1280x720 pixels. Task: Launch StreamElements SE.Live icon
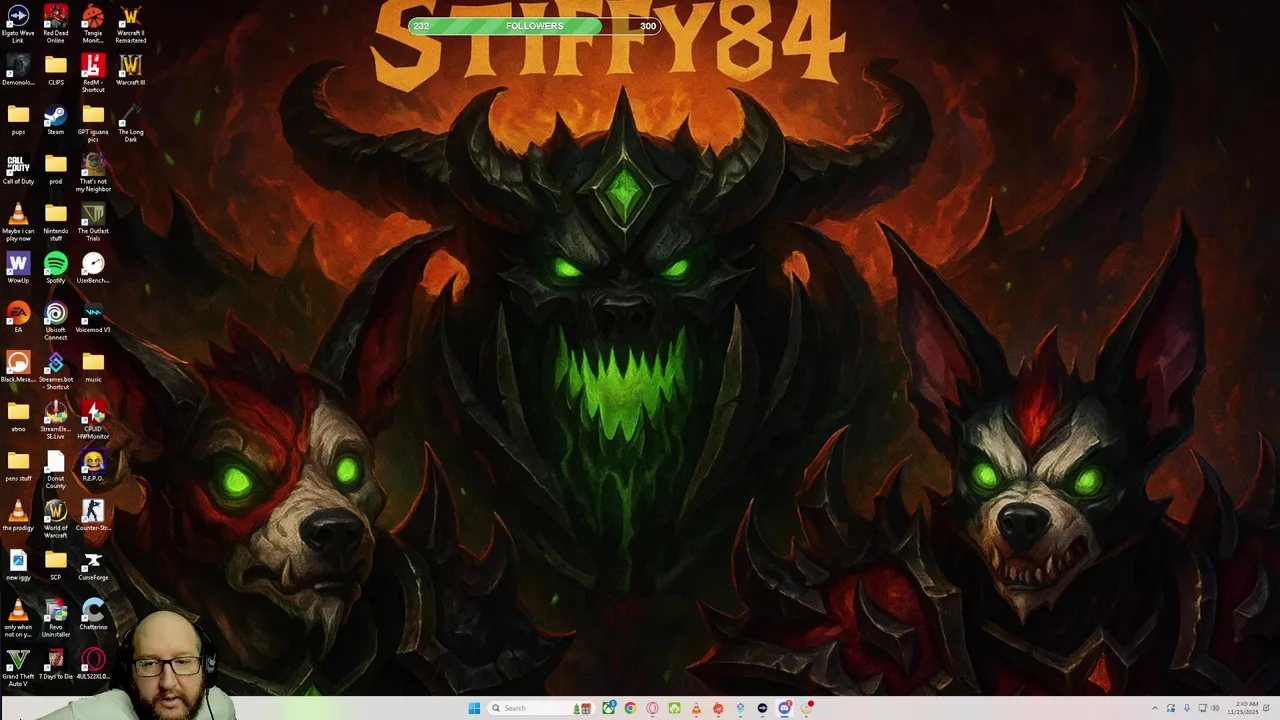point(55,420)
